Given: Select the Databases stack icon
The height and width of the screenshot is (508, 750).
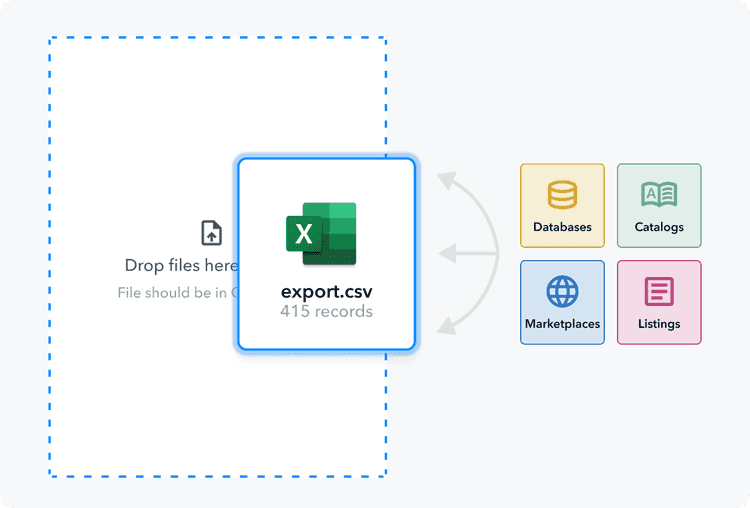Looking at the screenshot, I should (562, 195).
